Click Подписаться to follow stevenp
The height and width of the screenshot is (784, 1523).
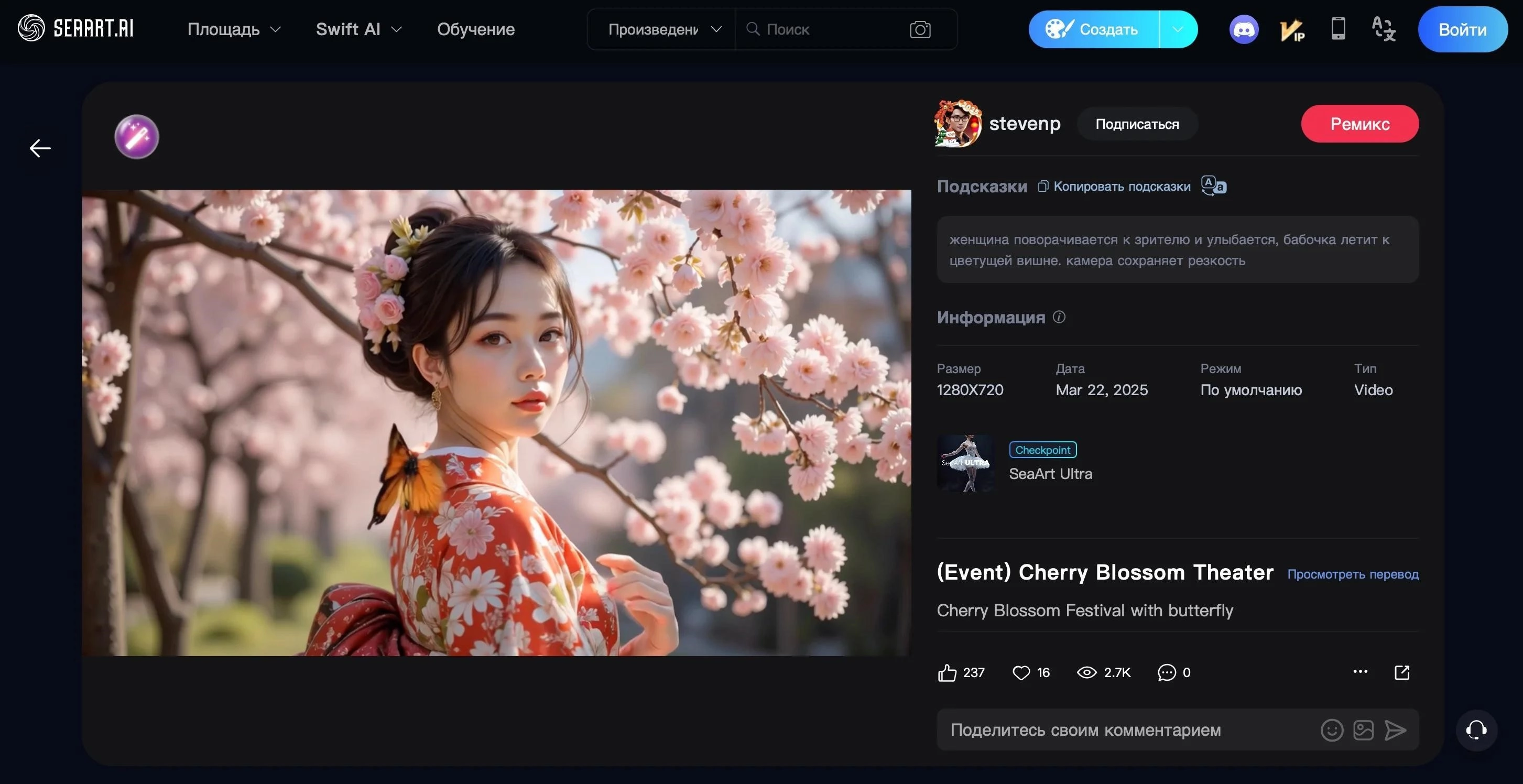[1136, 124]
